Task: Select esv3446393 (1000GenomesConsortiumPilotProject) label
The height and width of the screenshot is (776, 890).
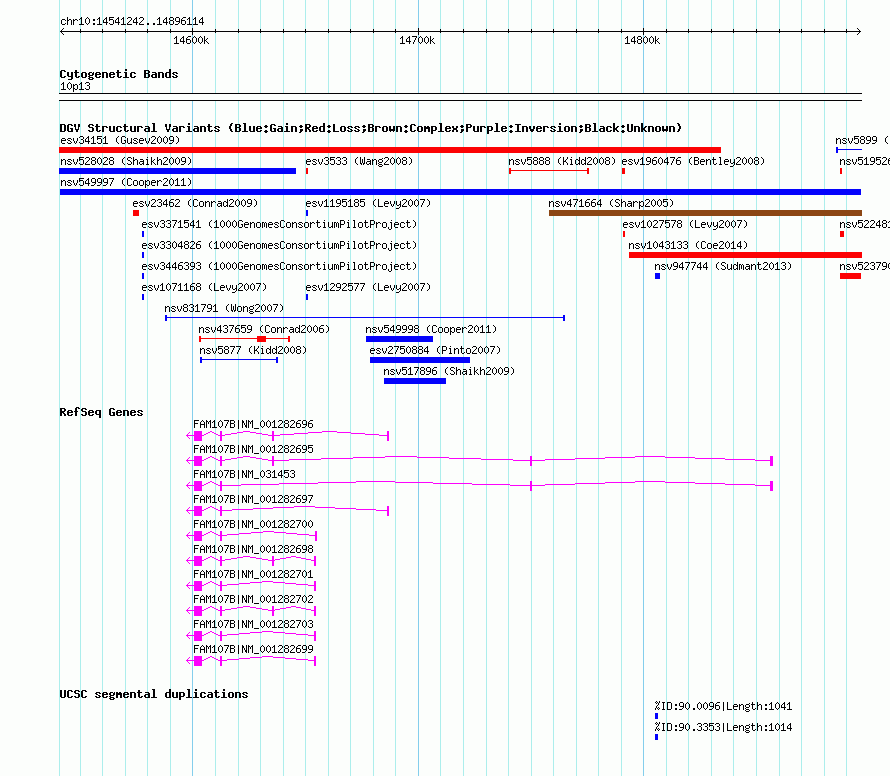Action: coord(279,266)
